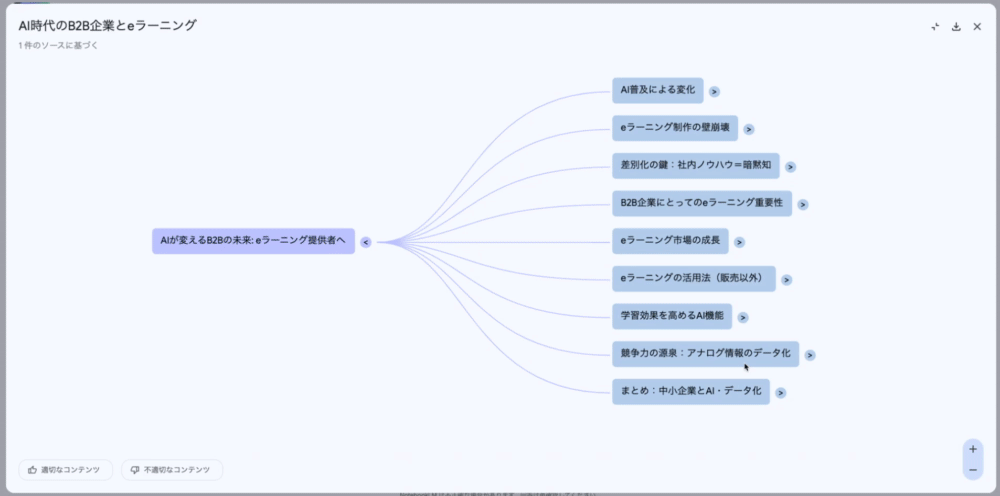Expand chevron for 競争力の源泉：アナログ情報のデータ化
The image size is (1000, 496).
[810, 355]
